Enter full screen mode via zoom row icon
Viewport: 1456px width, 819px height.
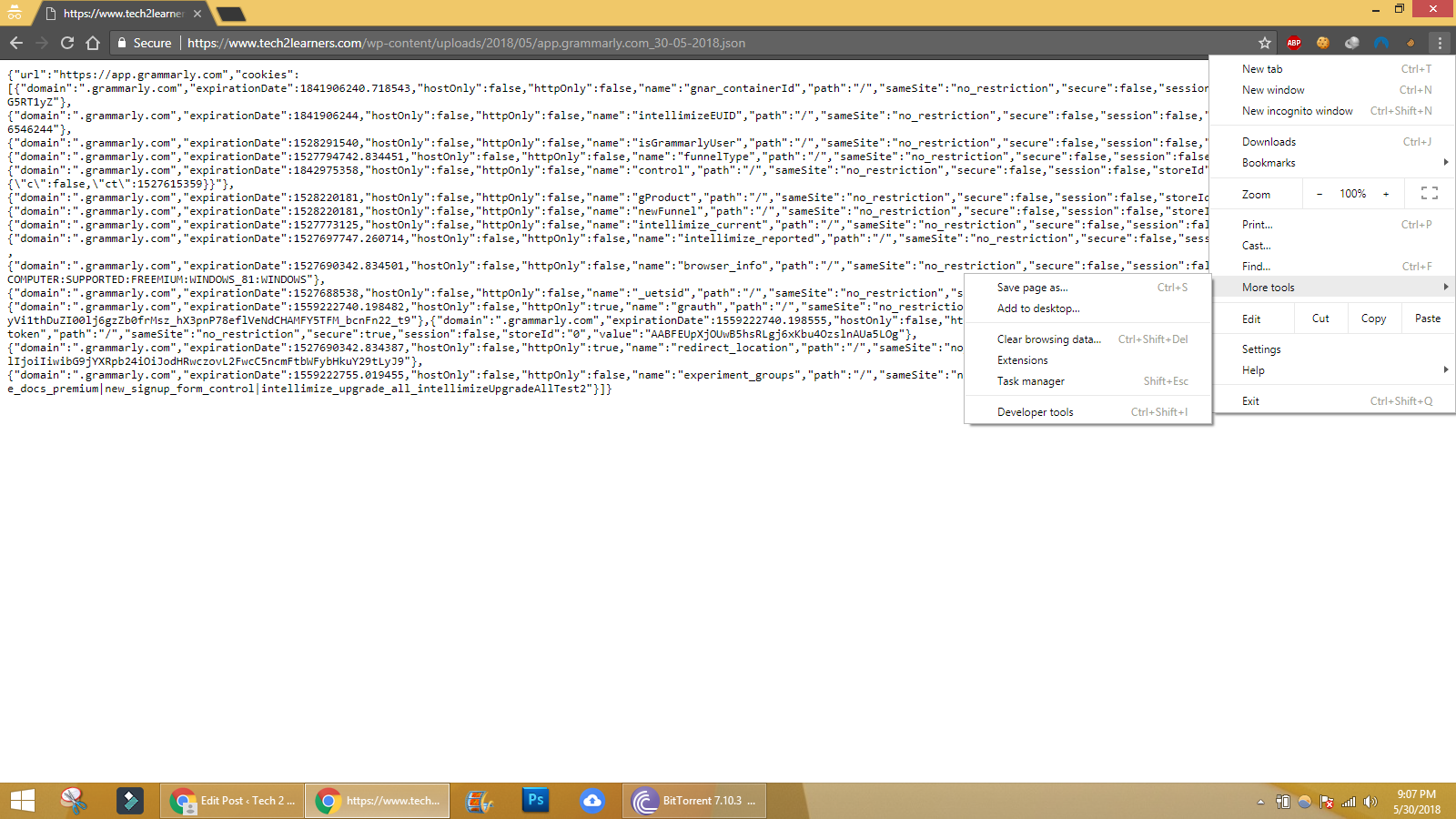tap(1430, 194)
